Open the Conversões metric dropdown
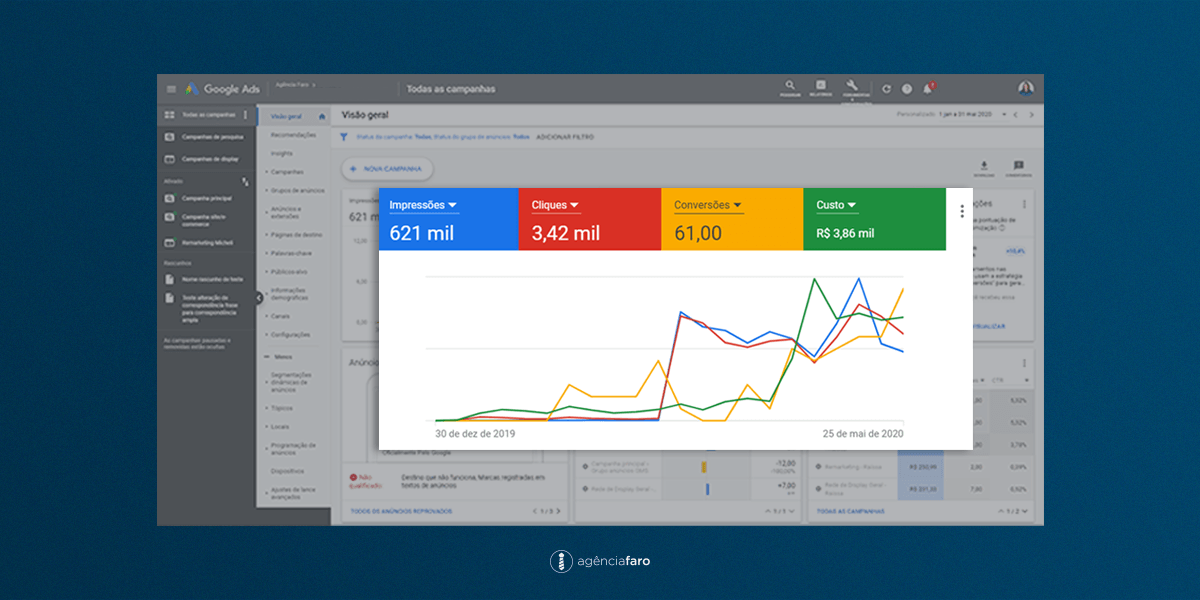Viewport: 1200px width, 600px height. [708, 205]
